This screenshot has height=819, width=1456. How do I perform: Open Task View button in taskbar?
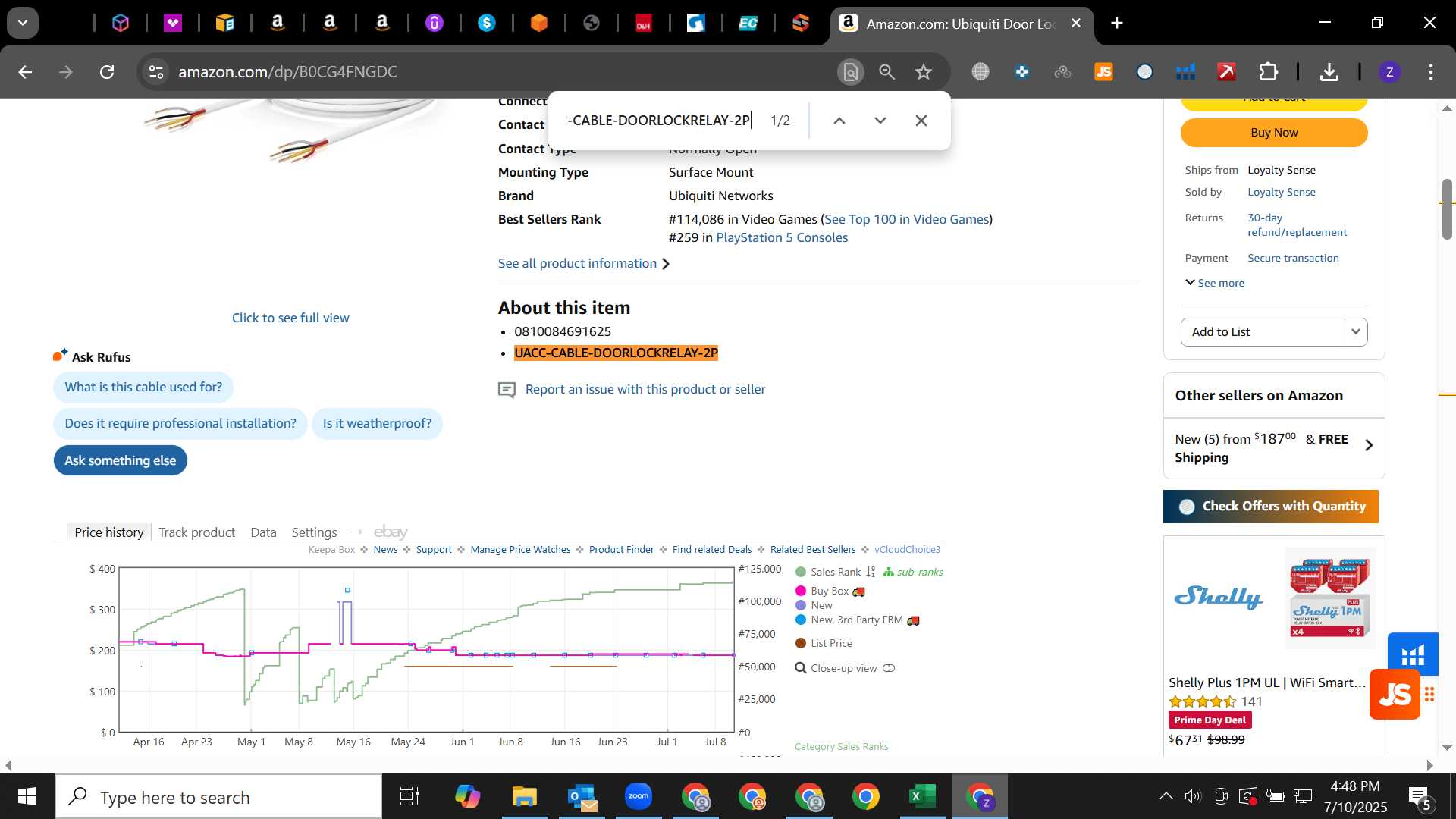[409, 797]
